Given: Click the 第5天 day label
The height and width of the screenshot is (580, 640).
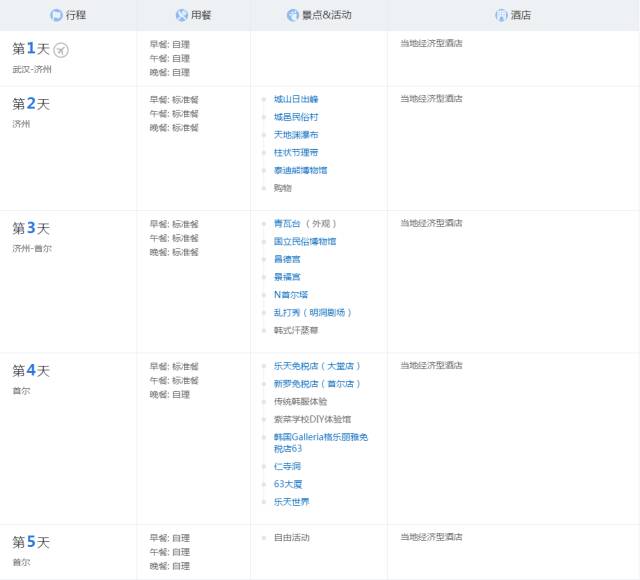Looking at the screenshot, I should [31, 542].
